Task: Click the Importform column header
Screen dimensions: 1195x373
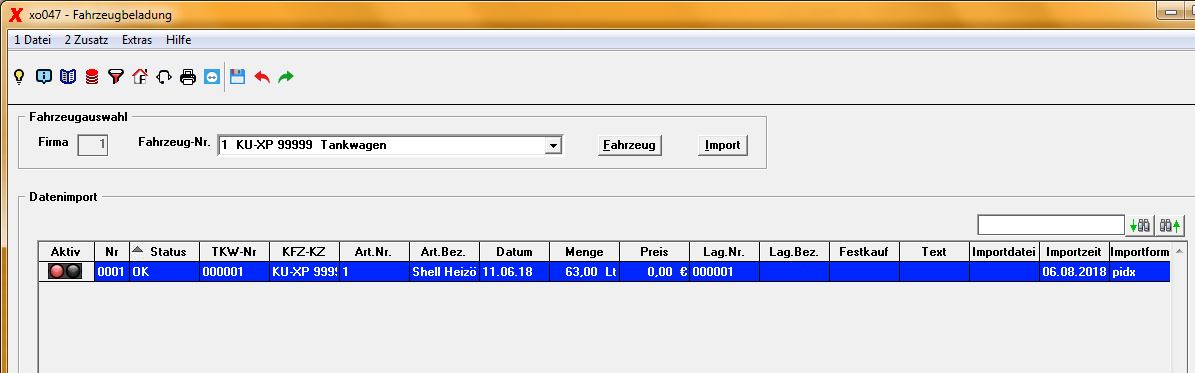Action: (1139, 251)
